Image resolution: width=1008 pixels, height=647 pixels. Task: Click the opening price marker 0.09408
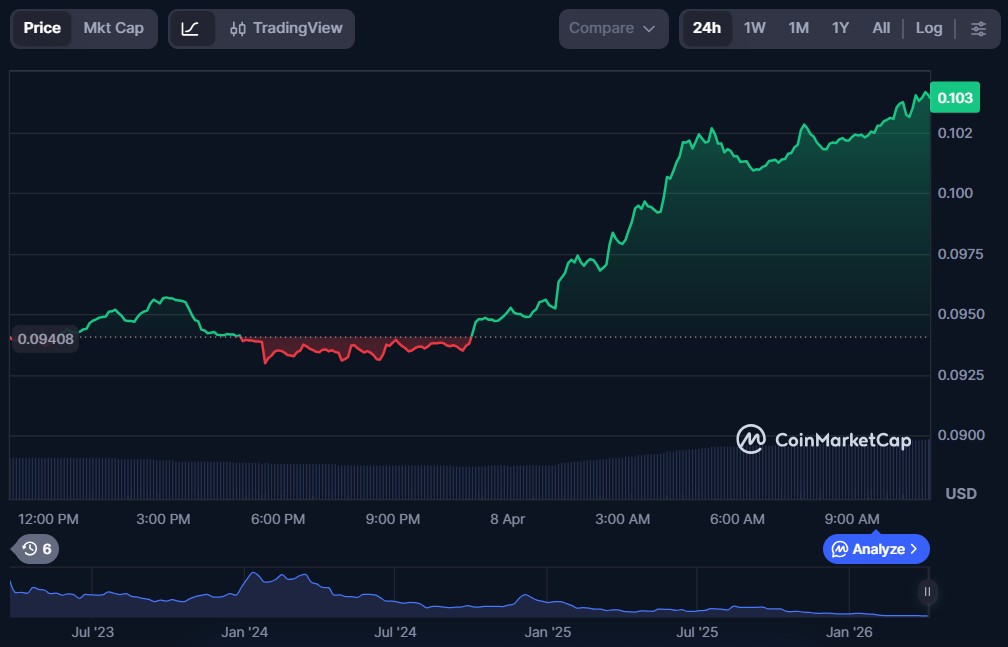click(45, 339)
